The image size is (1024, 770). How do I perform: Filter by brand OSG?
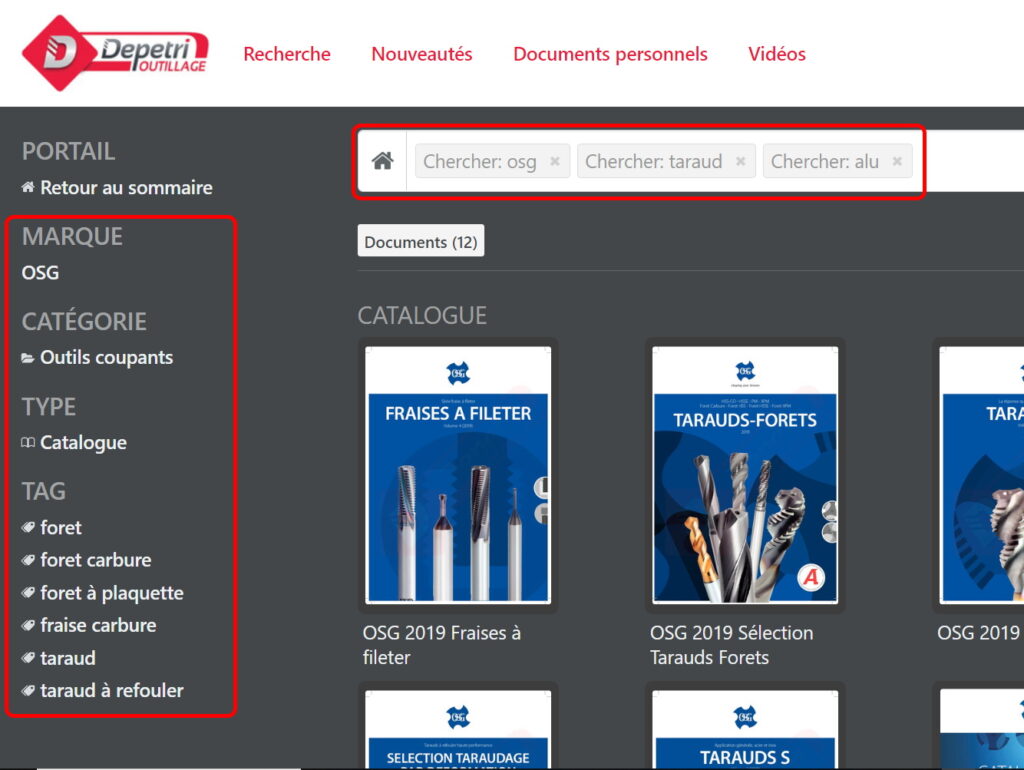tap(40, 272)
